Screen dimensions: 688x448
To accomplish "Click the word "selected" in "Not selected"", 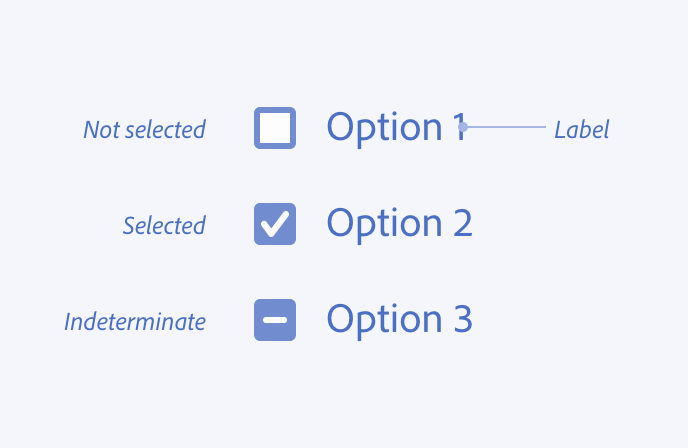I will pyautogui.click(x=164, y=130).
